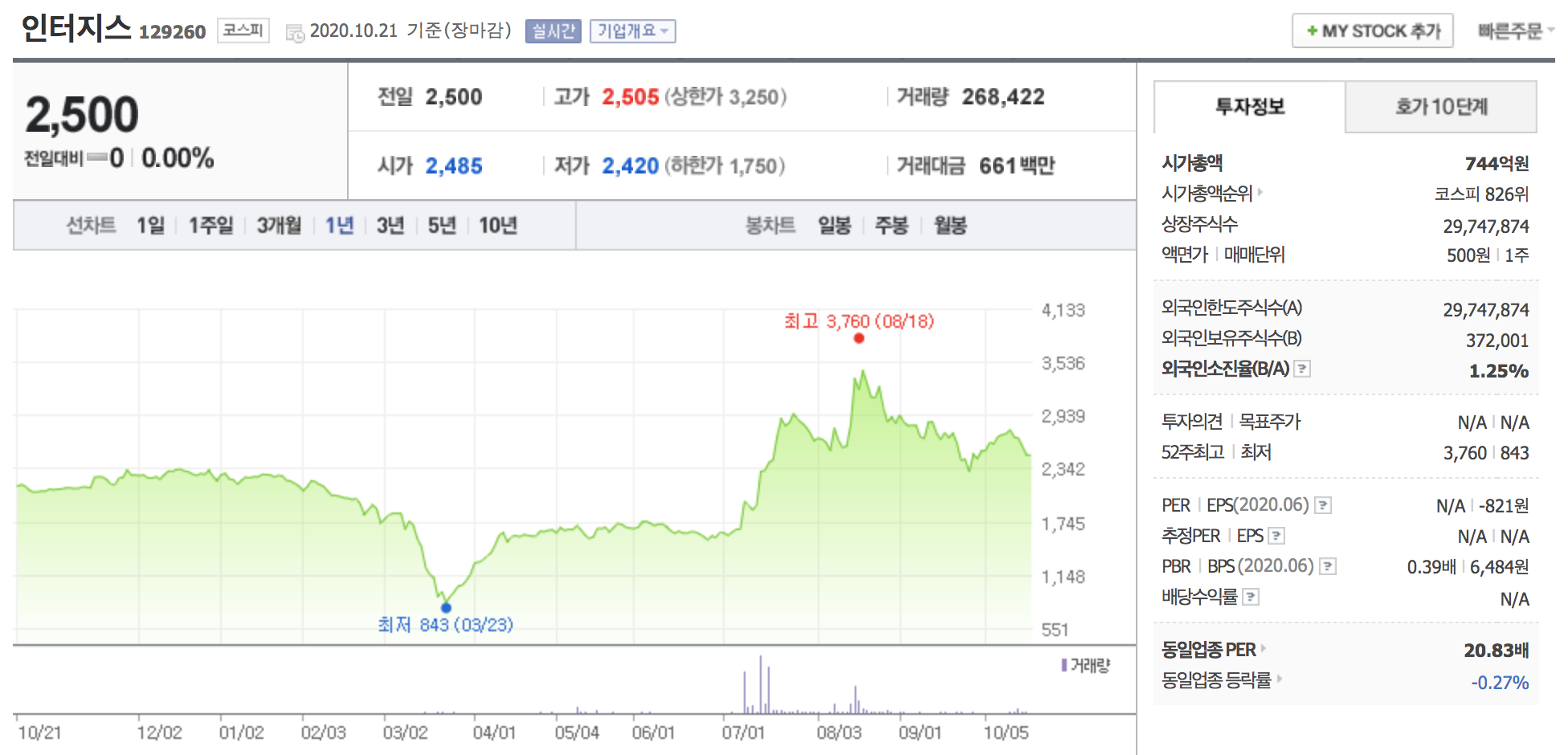Click the 고가 value 2,505

631,97
